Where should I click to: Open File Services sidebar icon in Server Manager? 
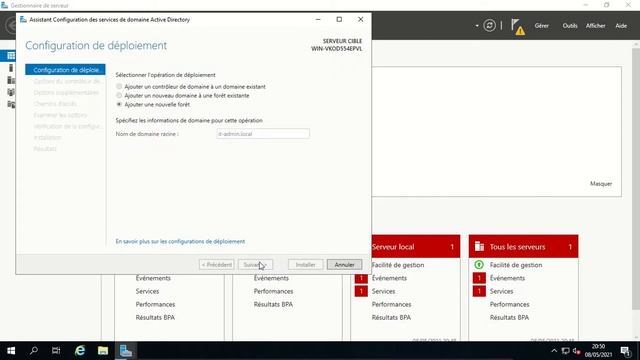click(x=11, y=104)
